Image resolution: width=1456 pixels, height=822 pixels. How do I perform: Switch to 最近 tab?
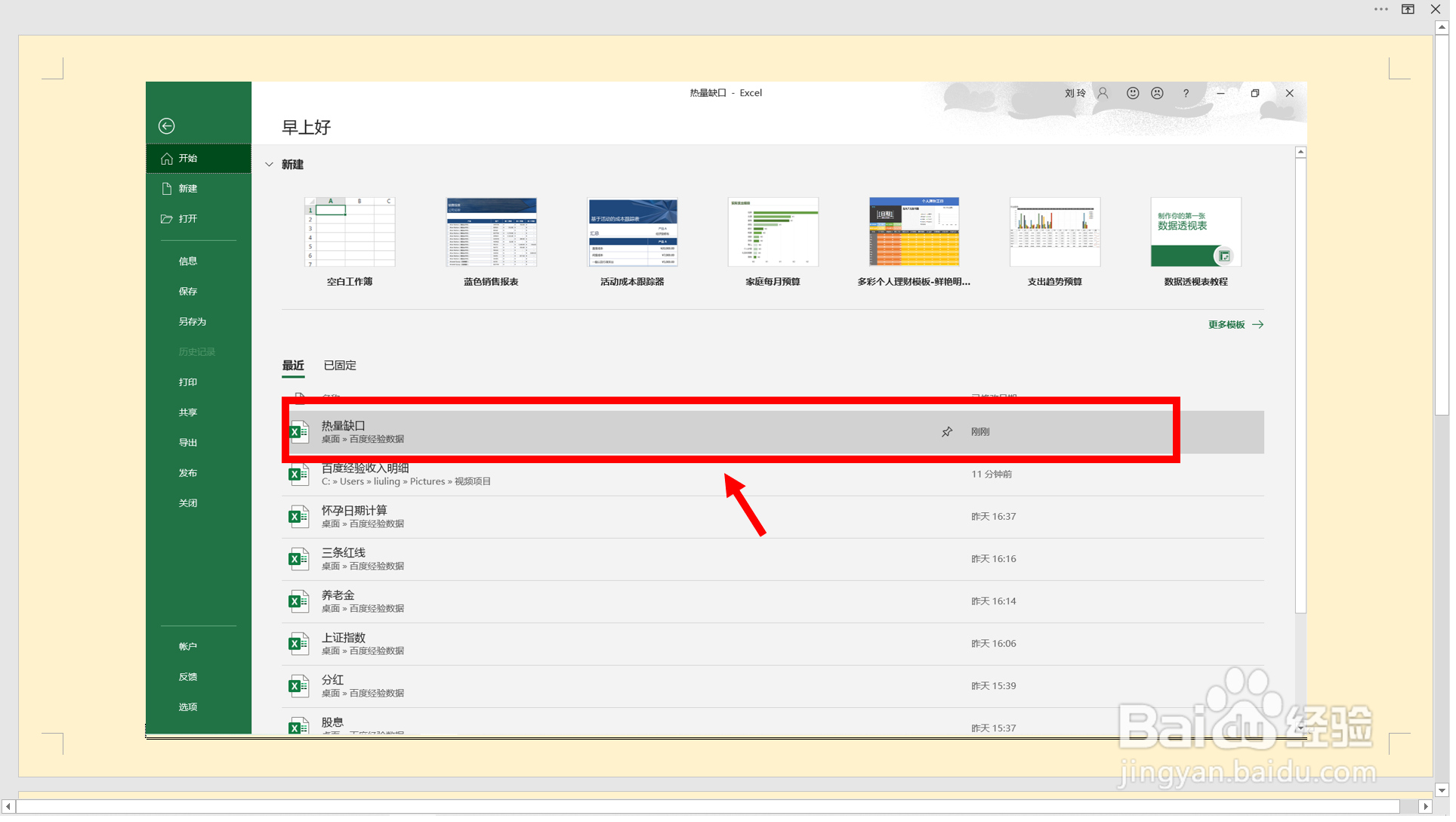coord(293,366)
